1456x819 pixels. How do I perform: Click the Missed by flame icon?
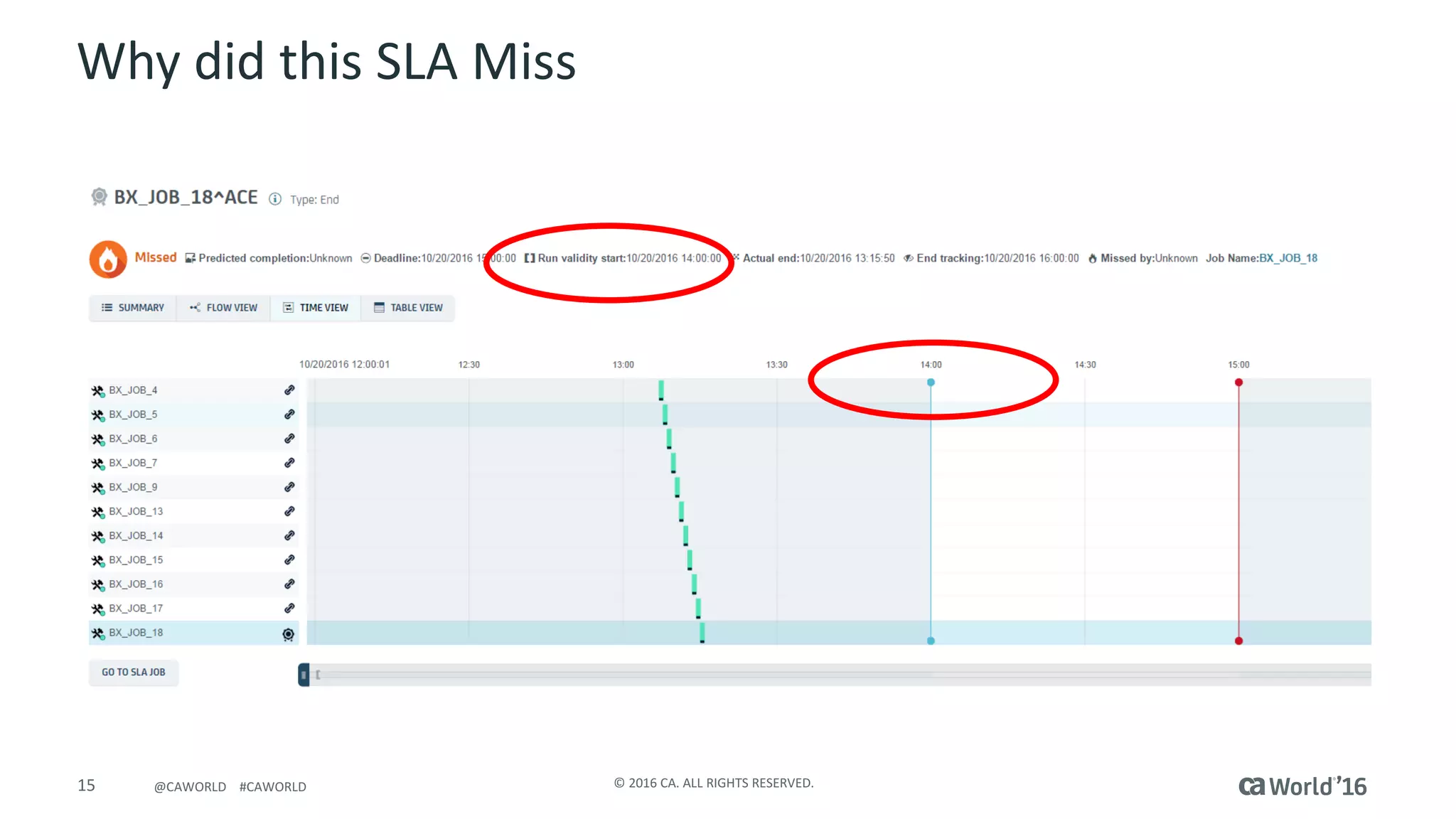pos(1092,258)
